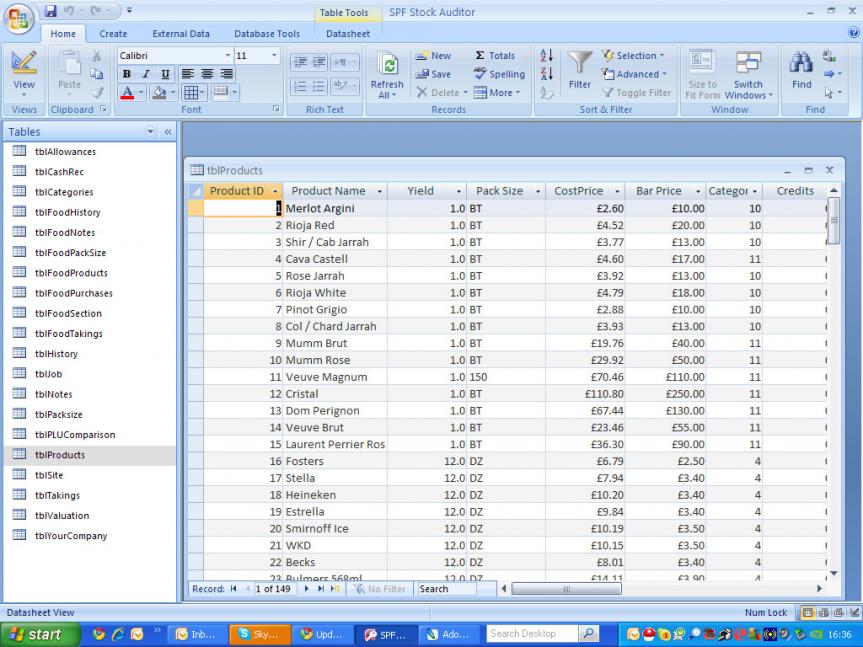Open tblYourCompany table
This screenshot has height=647, width=863.
click(x=71, y=536)
